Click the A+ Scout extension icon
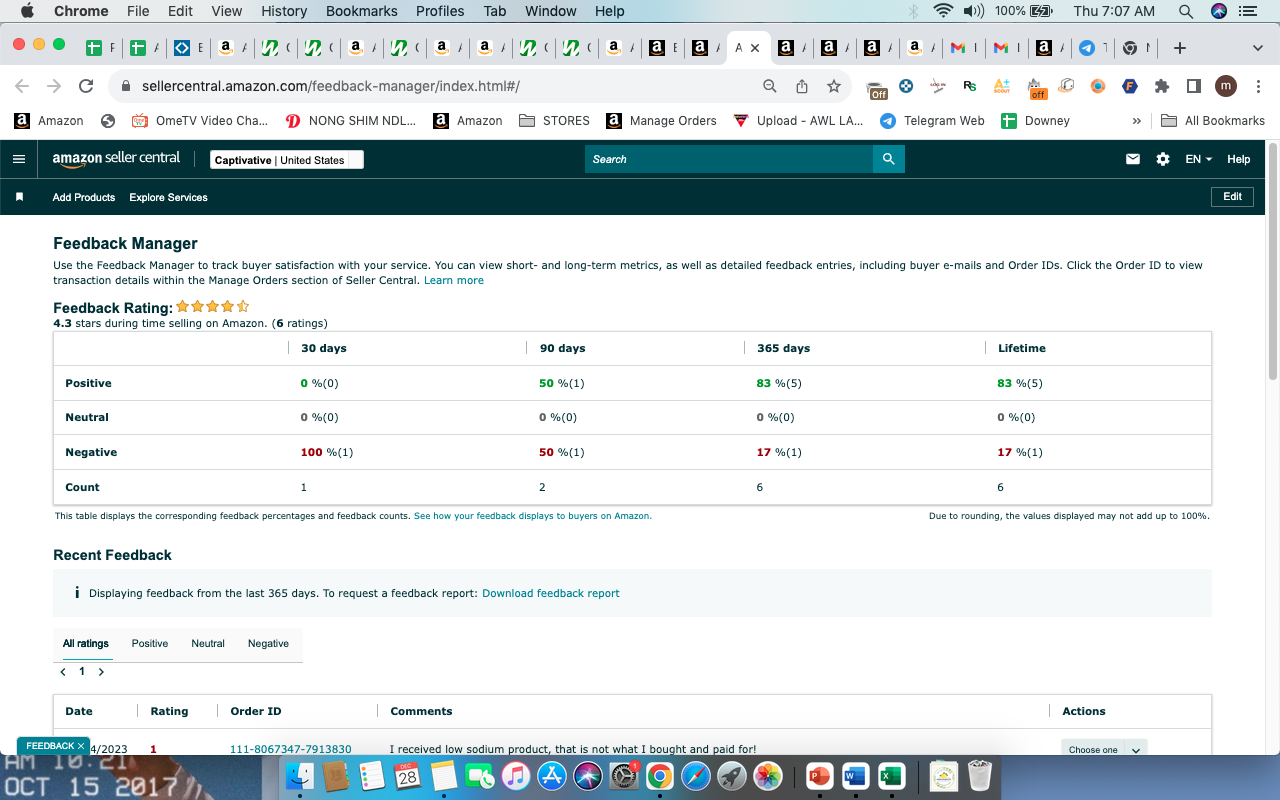 [x=1001, y=86]
